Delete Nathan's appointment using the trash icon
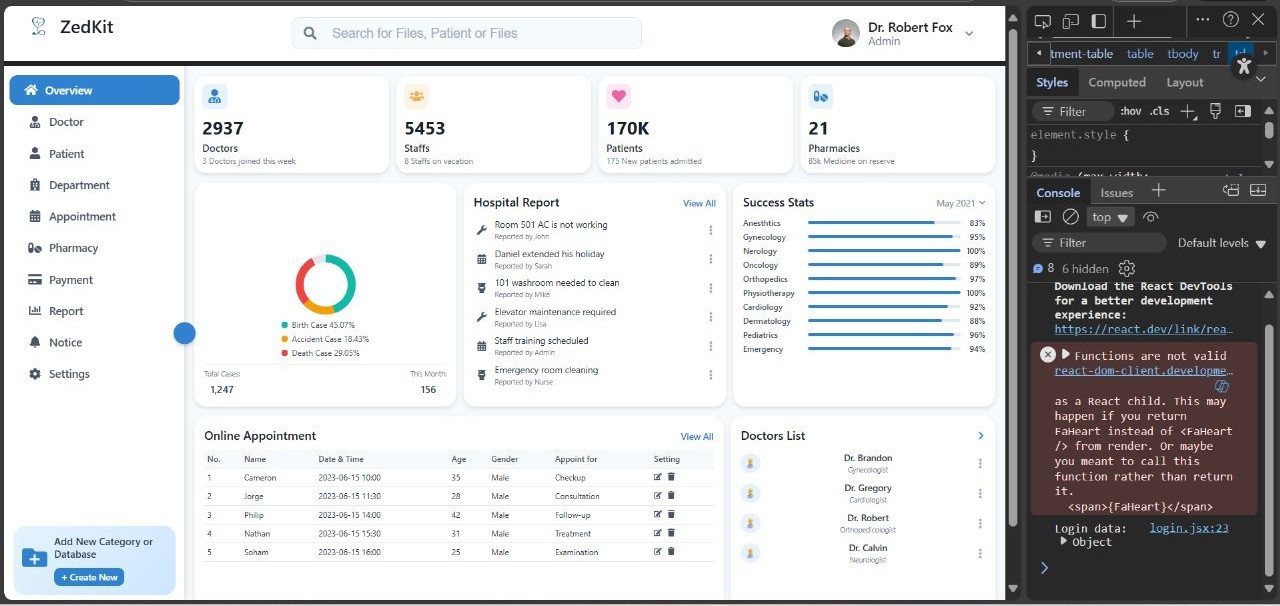1280x606 pixels. click(x=671, y=533)
